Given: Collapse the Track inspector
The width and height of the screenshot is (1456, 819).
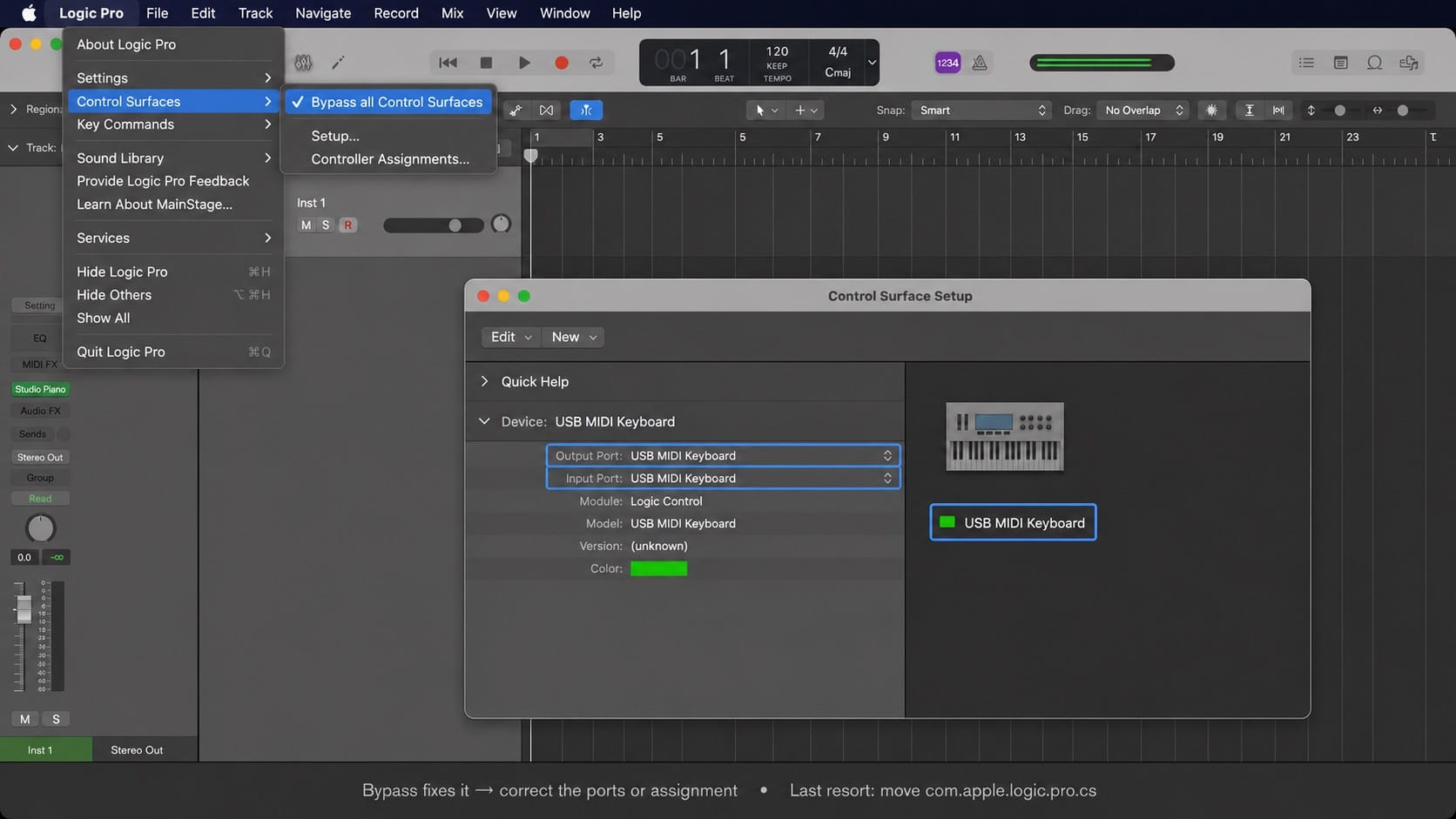Looking at the screenshot, I should pos(13,148).
